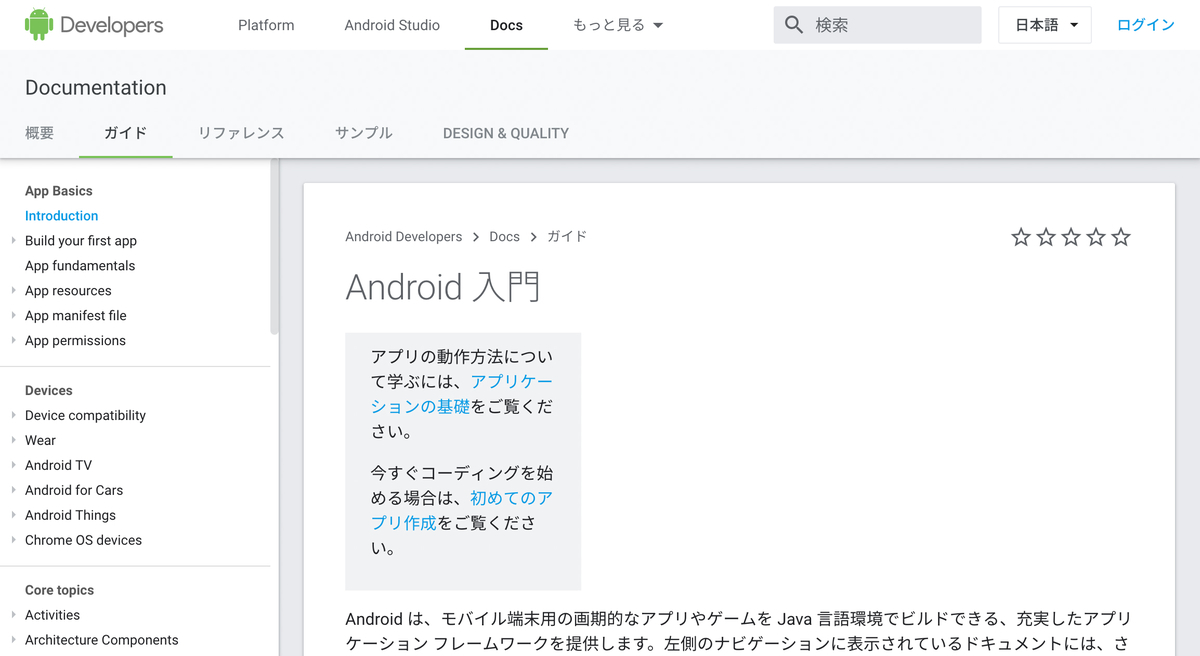Rate the page two stars

pyautogui.click(x=1046, y=237)
